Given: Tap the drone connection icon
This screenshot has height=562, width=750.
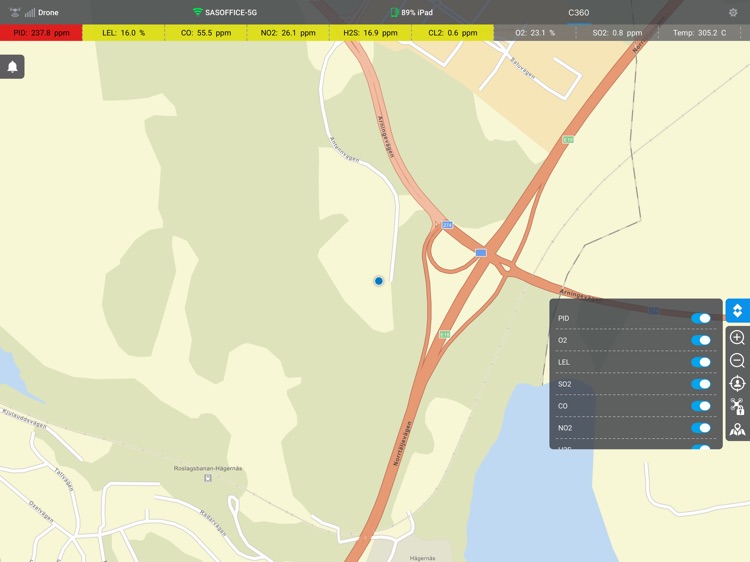Looking at the screenshot, I should tap(15, 12).
